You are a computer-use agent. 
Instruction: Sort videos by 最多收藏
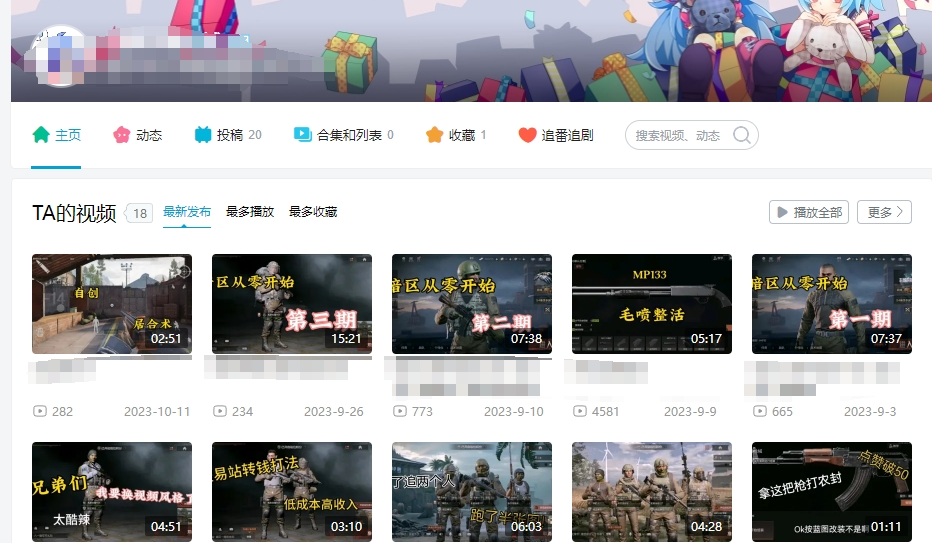click(313, 212)
